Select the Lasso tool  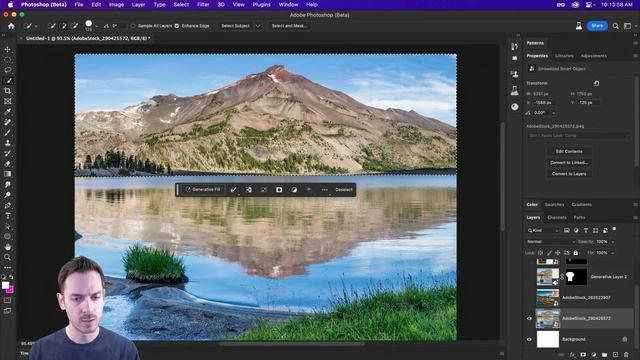[8, 70]
